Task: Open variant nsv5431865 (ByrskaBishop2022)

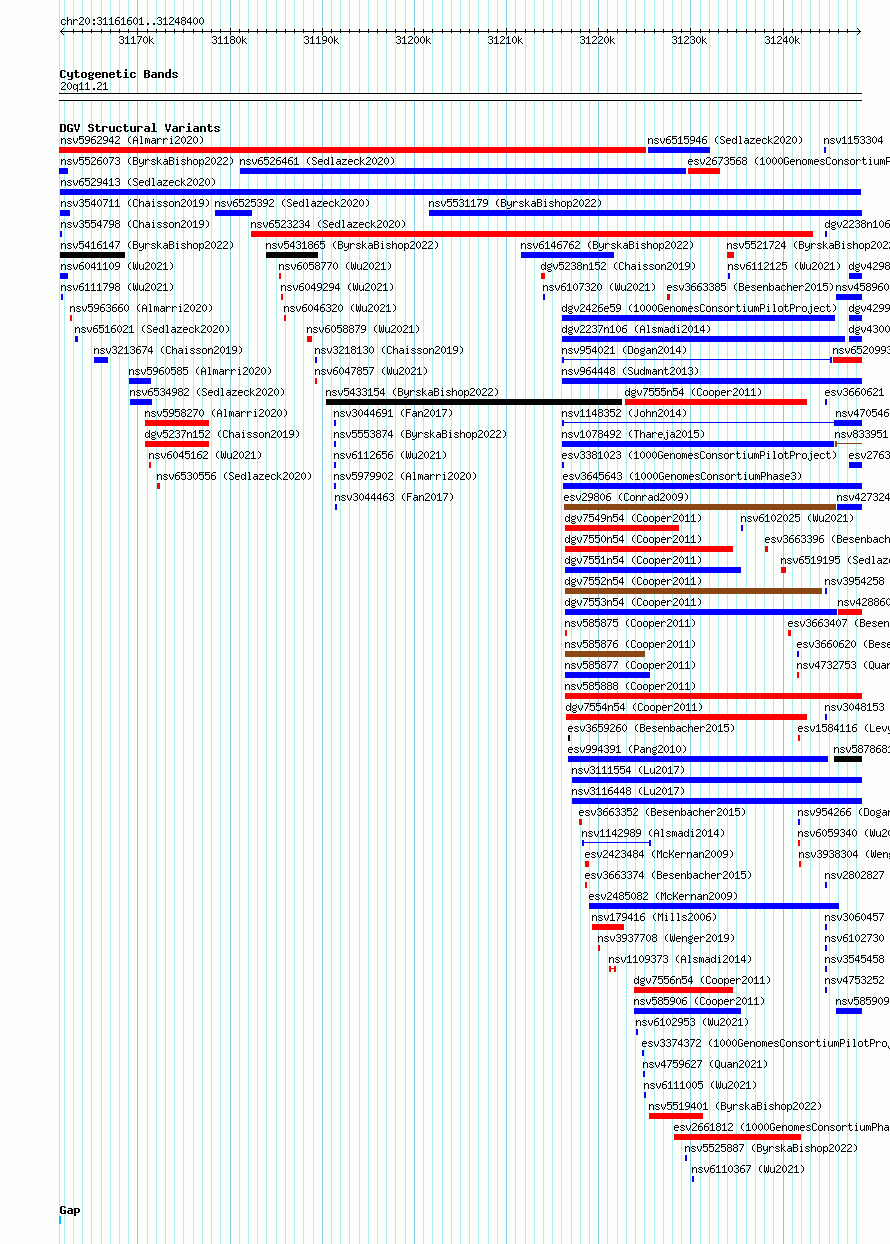Action: [352, 246]
